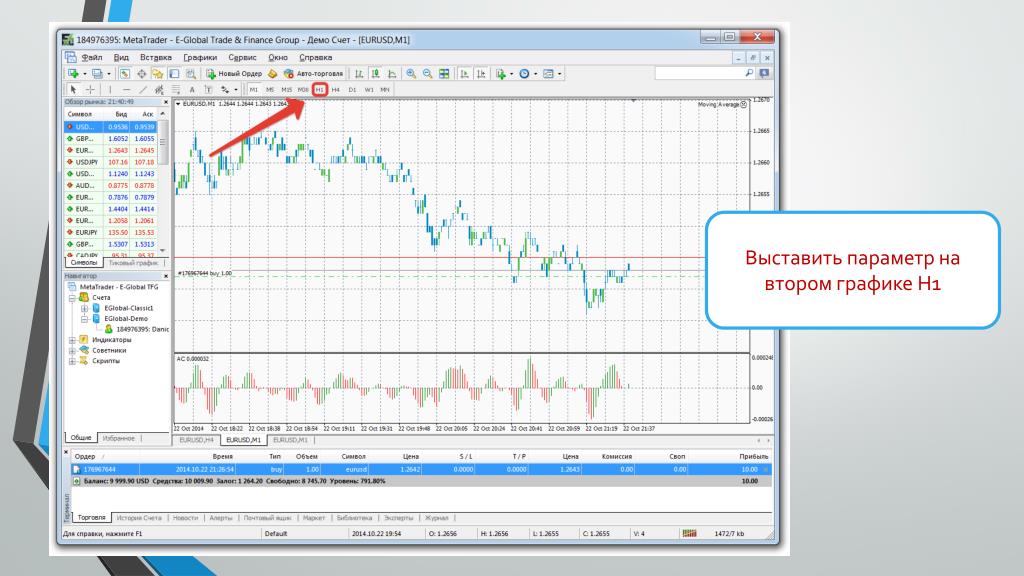1024x576 pixels.
Task: Switch chart to bar chart style
Action: click(359, 74)
